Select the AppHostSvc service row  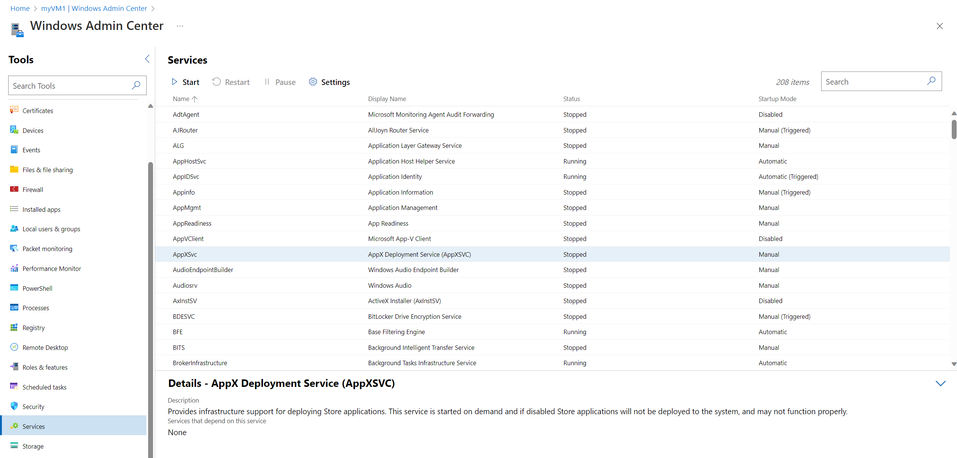552,161
